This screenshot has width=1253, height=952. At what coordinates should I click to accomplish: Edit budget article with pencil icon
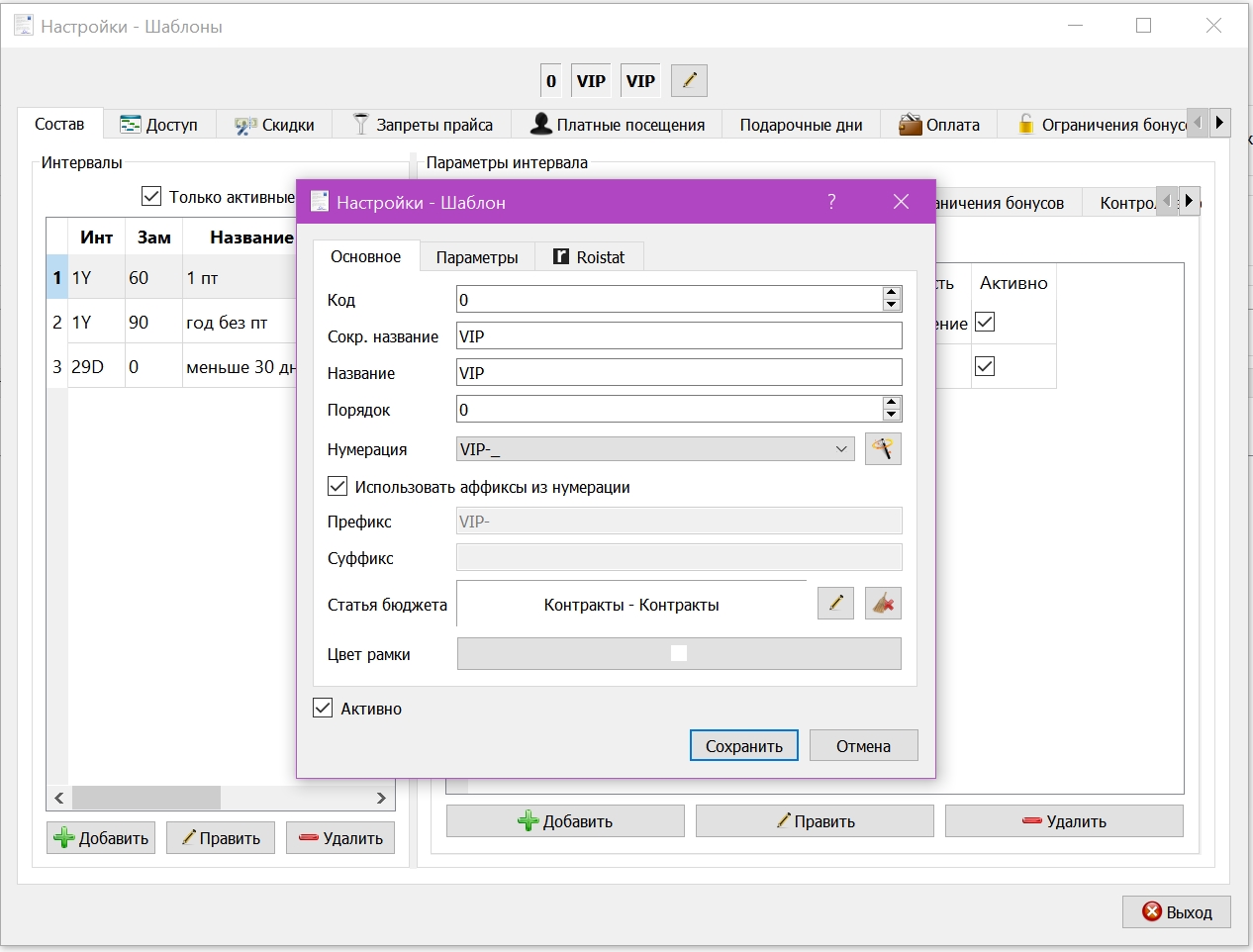pos(835,603)
